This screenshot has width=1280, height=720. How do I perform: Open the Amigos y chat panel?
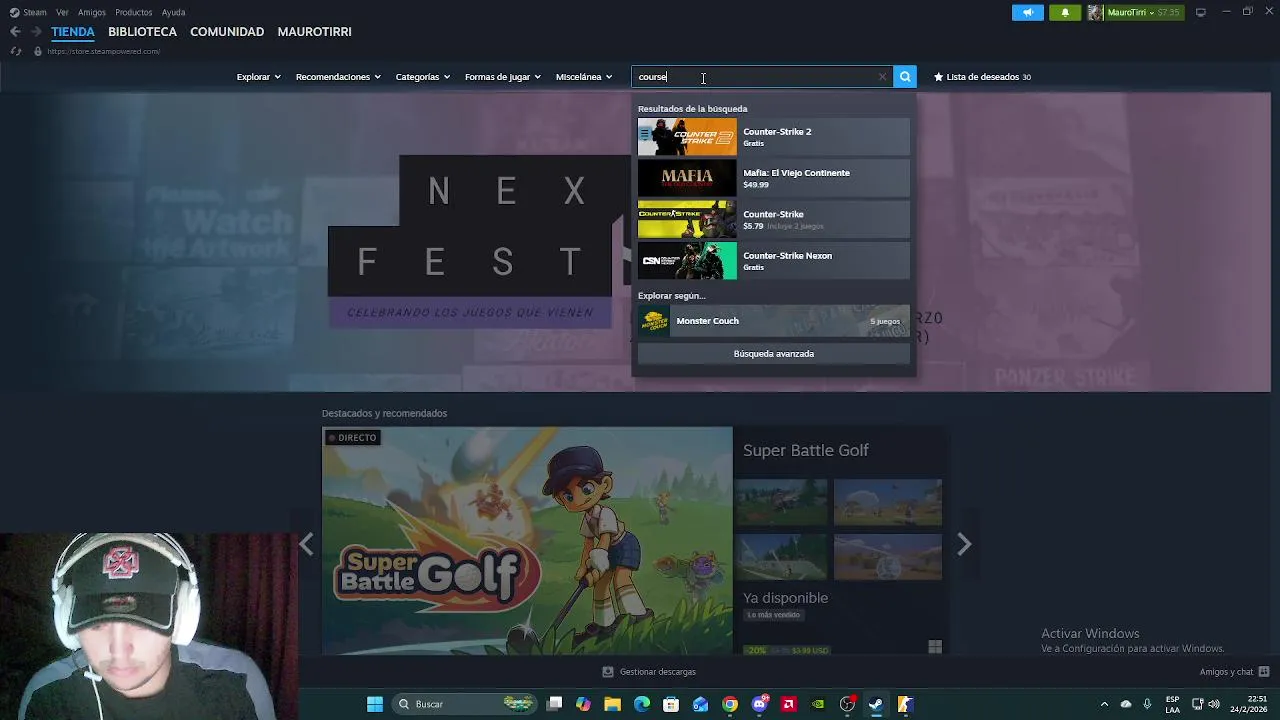click(x=1234, y=672)
